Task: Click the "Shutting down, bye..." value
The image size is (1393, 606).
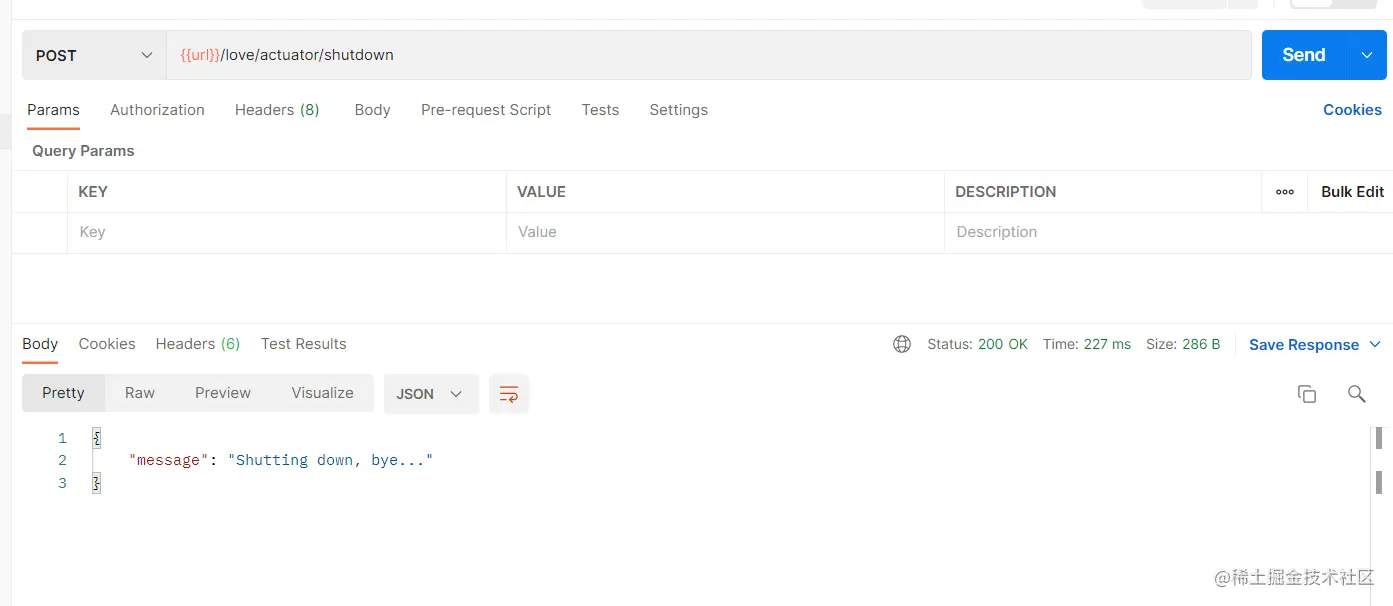Action: coord(330,460)
